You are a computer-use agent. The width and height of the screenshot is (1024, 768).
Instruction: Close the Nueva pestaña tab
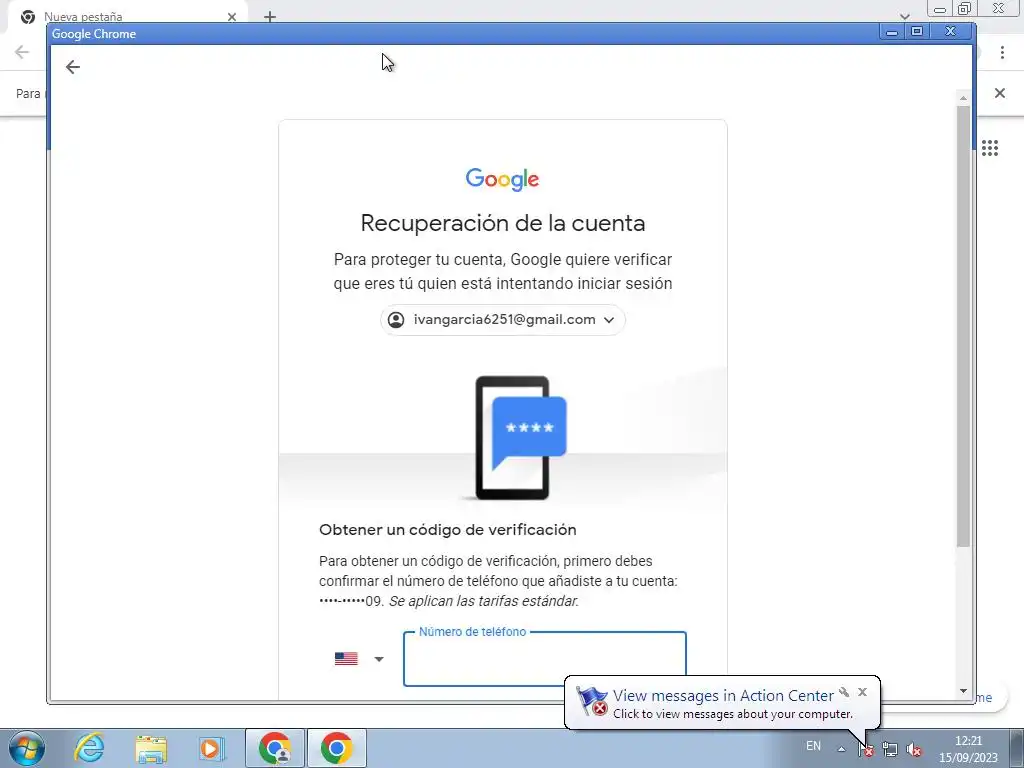pyautogui.click(x=232, y=17)
